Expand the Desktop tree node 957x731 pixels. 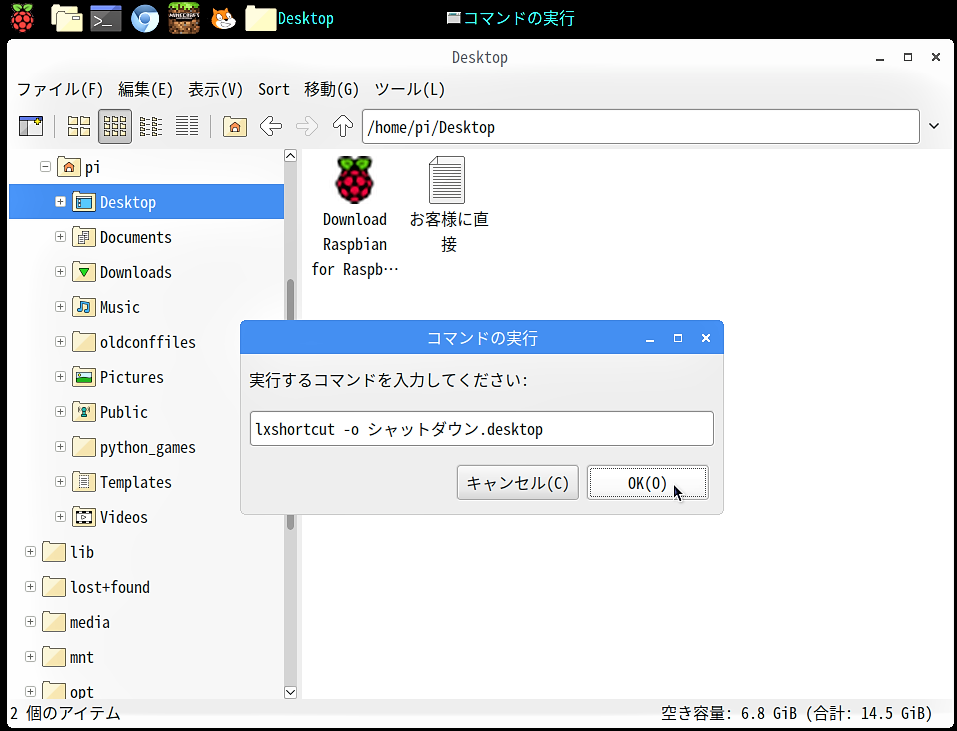(60, 201)
